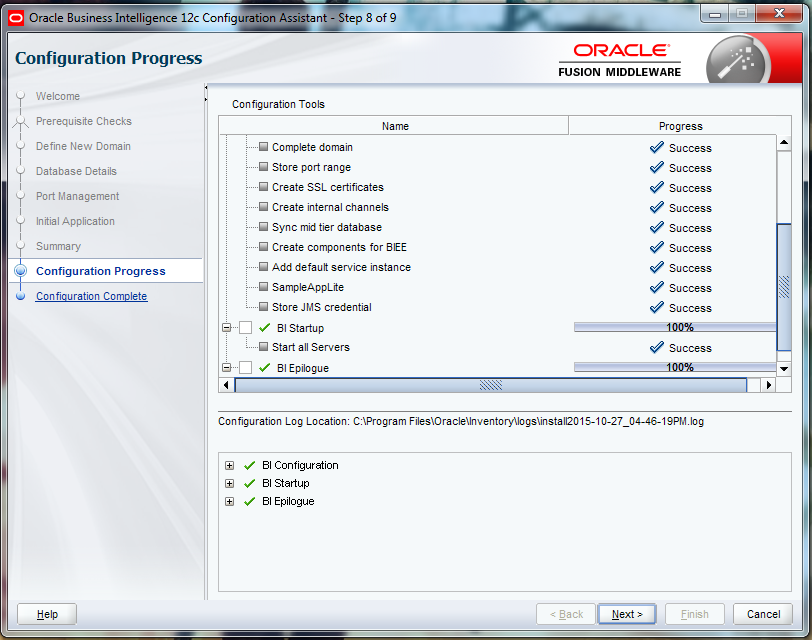Click the Success checkmark for Start all Servers

657,347
